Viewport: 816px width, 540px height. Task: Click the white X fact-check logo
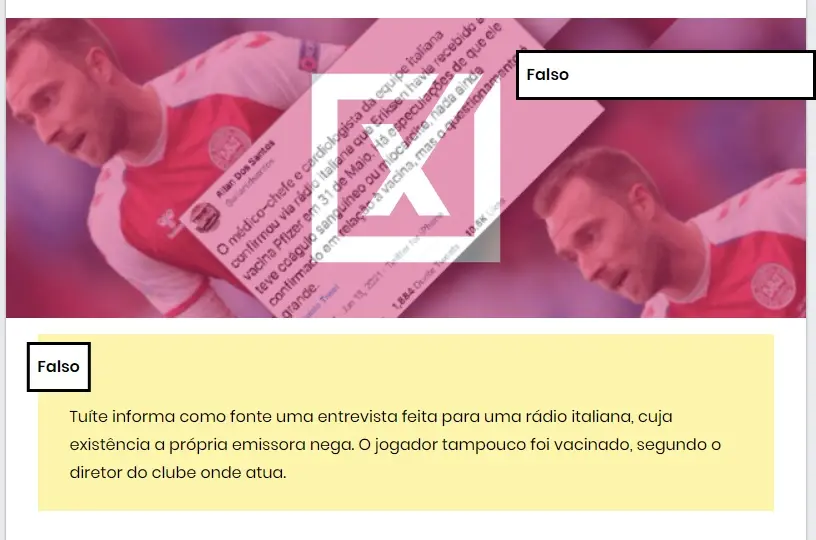click(x=405, y=168)
